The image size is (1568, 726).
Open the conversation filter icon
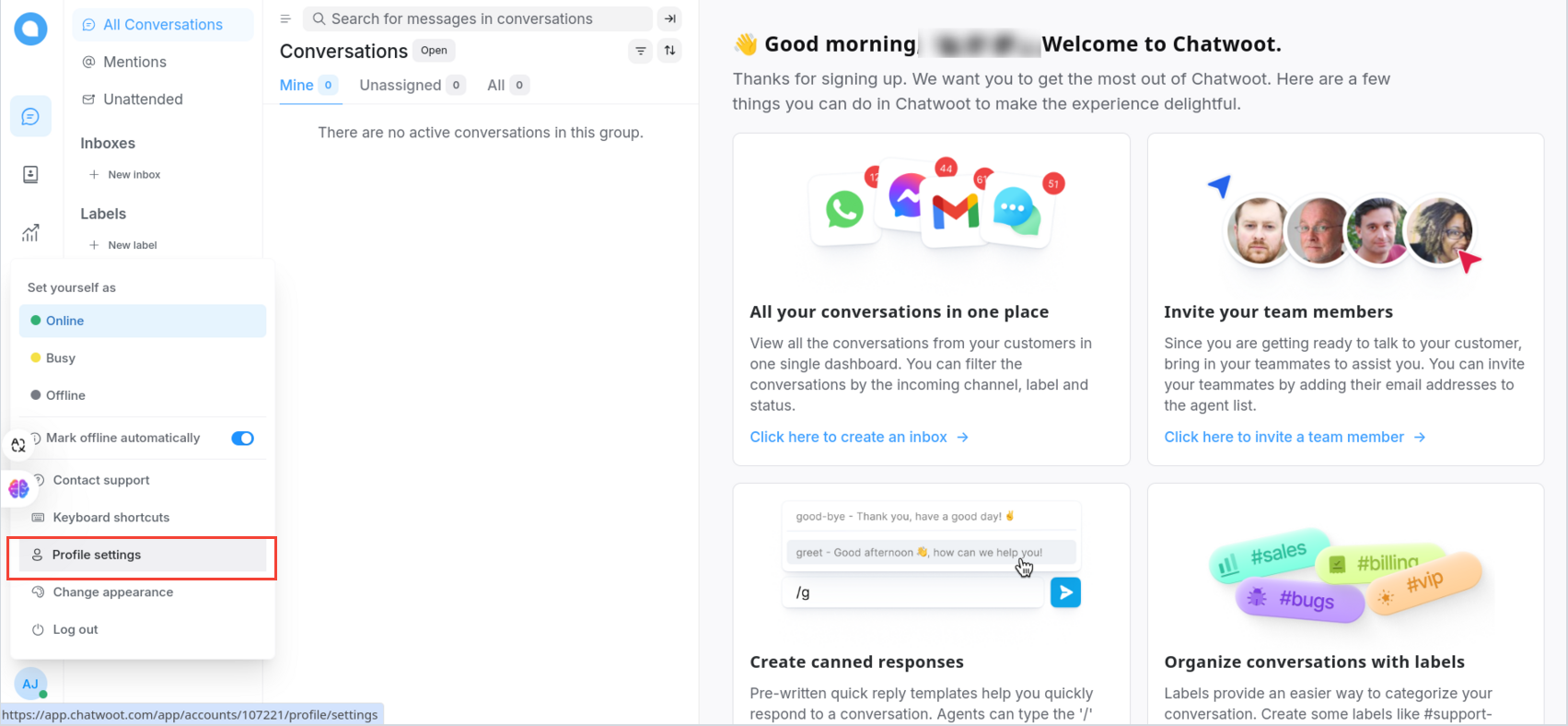[x=641, y=51]
